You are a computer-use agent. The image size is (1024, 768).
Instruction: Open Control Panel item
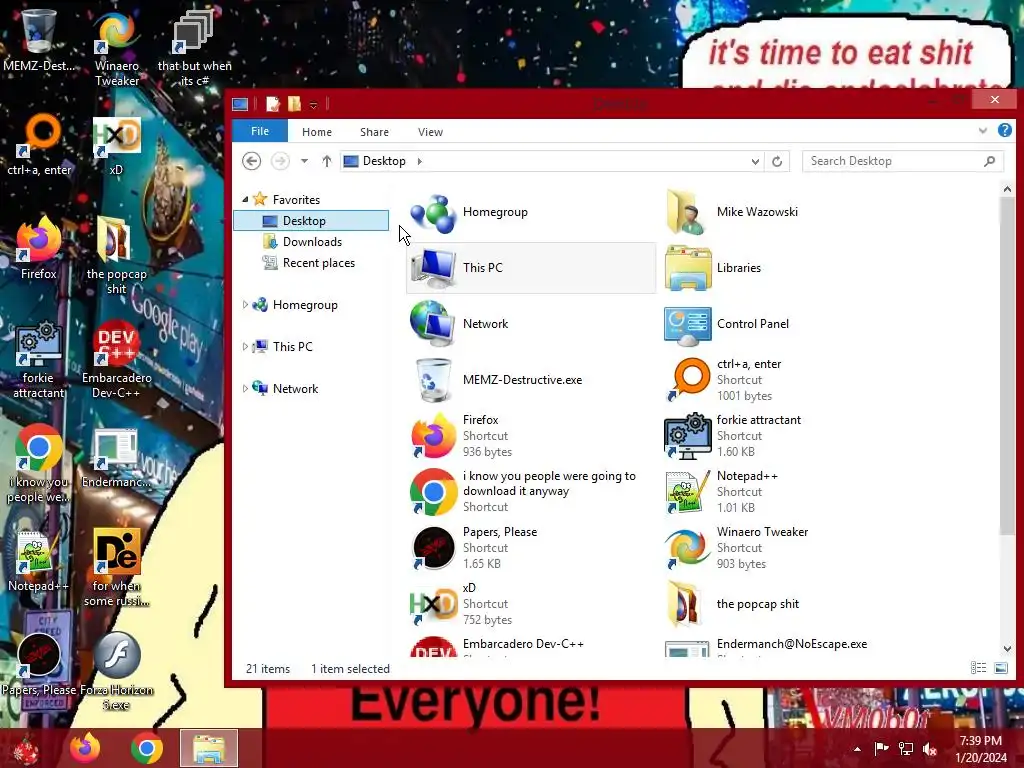784,324
